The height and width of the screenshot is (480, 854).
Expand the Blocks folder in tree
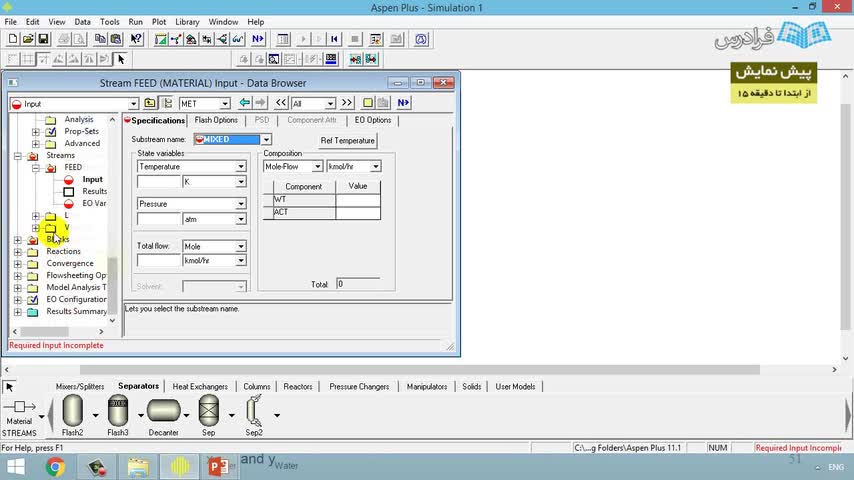pos(18,240)
